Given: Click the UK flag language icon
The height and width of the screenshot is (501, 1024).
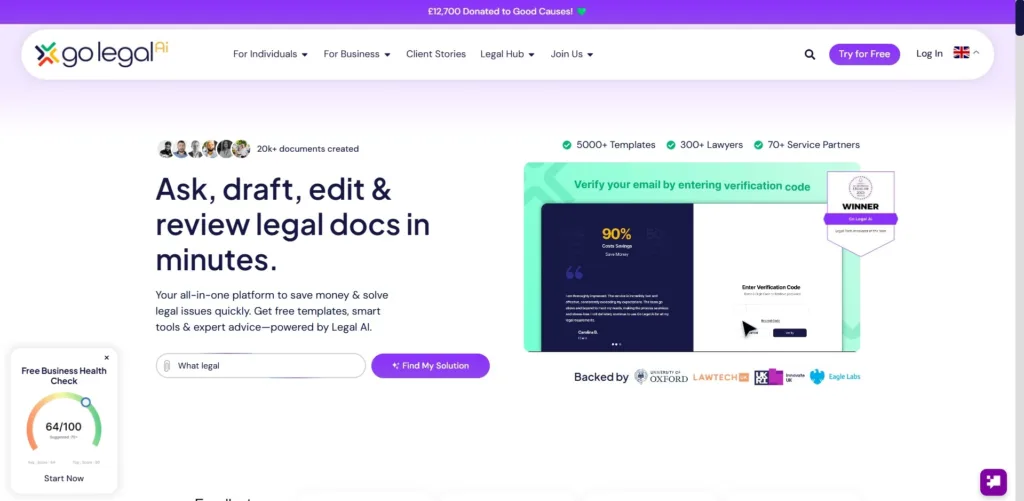Looking at the screenshot, I should 961,53.
